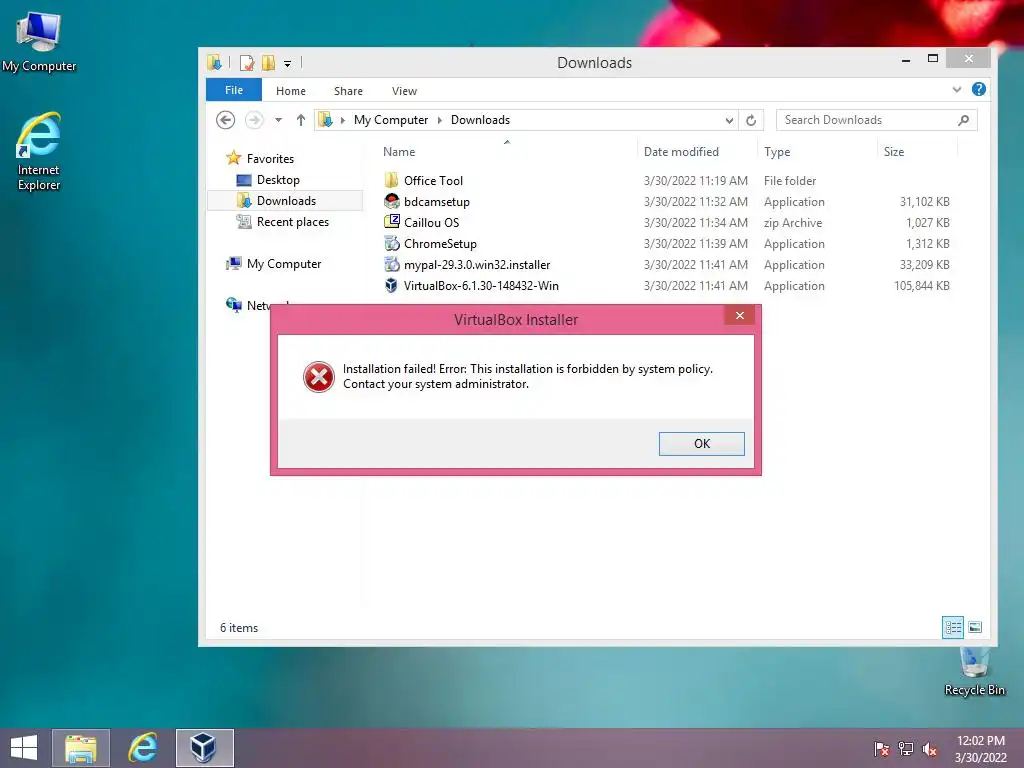Go back with the Back arrow

point(225,120)
